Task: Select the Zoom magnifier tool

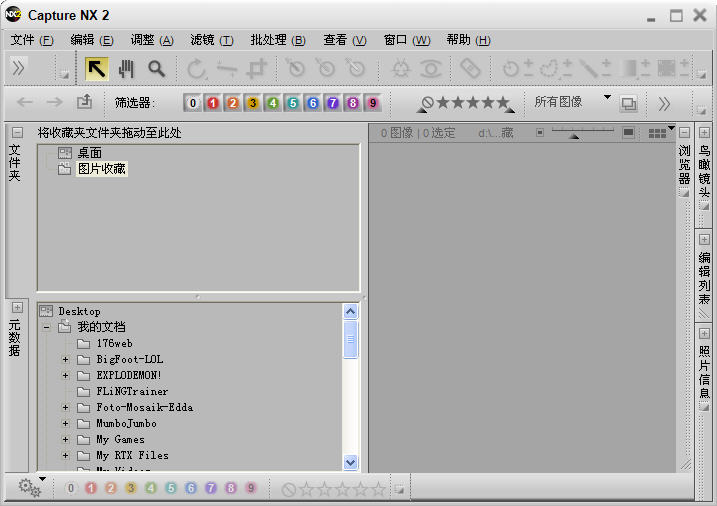Action: pyautogui.click(x=156, y=68)
